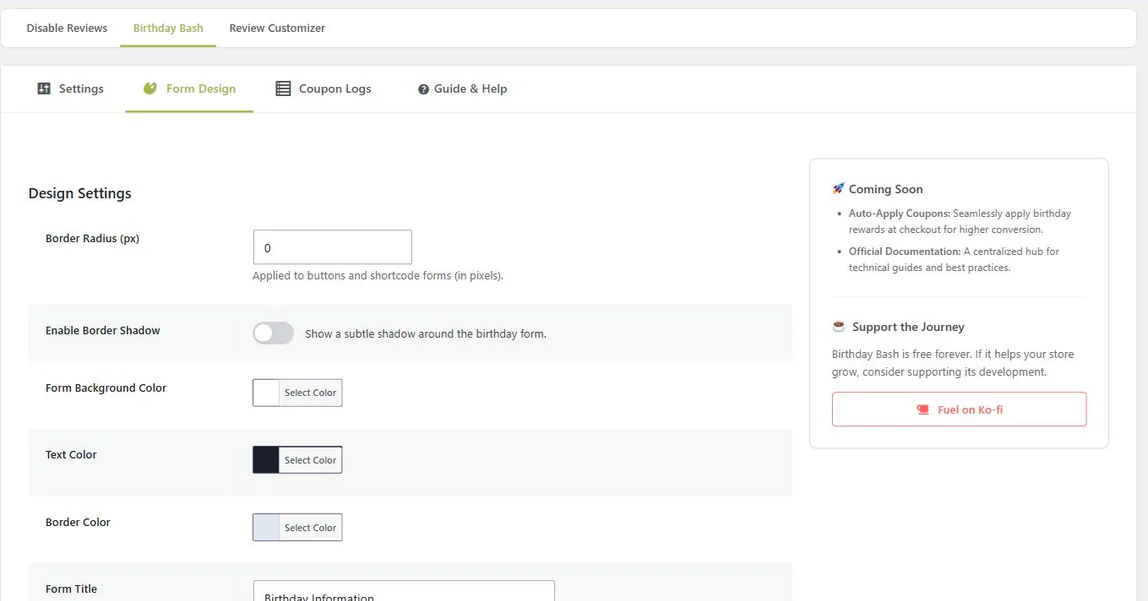Open the Coupon Logs sub-tab
The image size is (1148, 601).
[323, 89]
